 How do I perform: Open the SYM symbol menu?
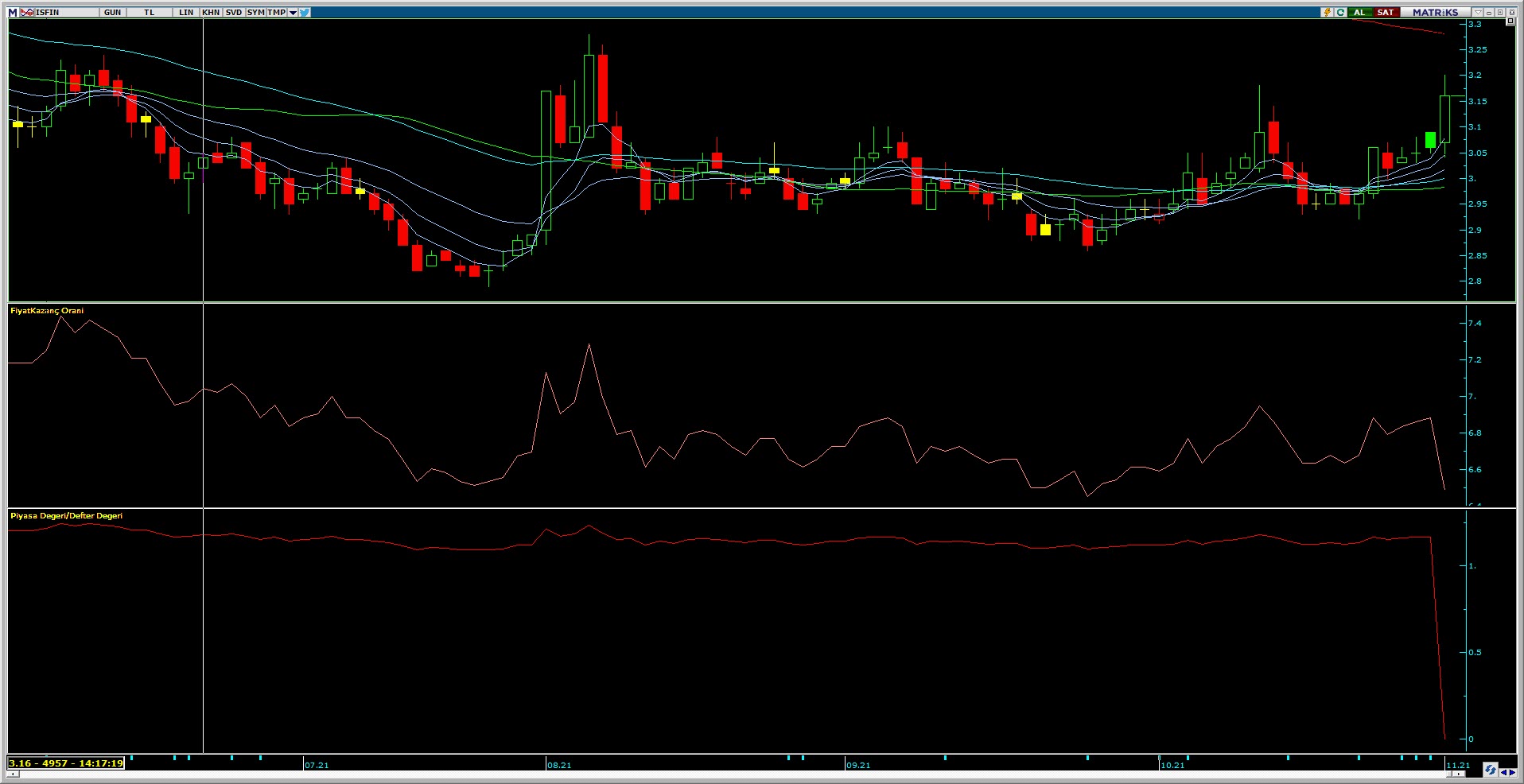(255, 12)
